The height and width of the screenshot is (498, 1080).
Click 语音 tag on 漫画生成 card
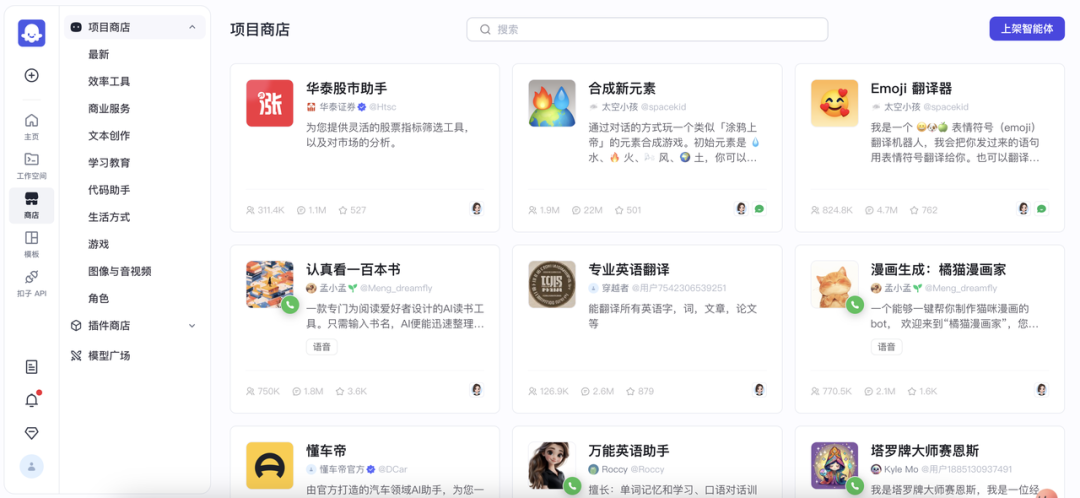[x=886, y=347]
